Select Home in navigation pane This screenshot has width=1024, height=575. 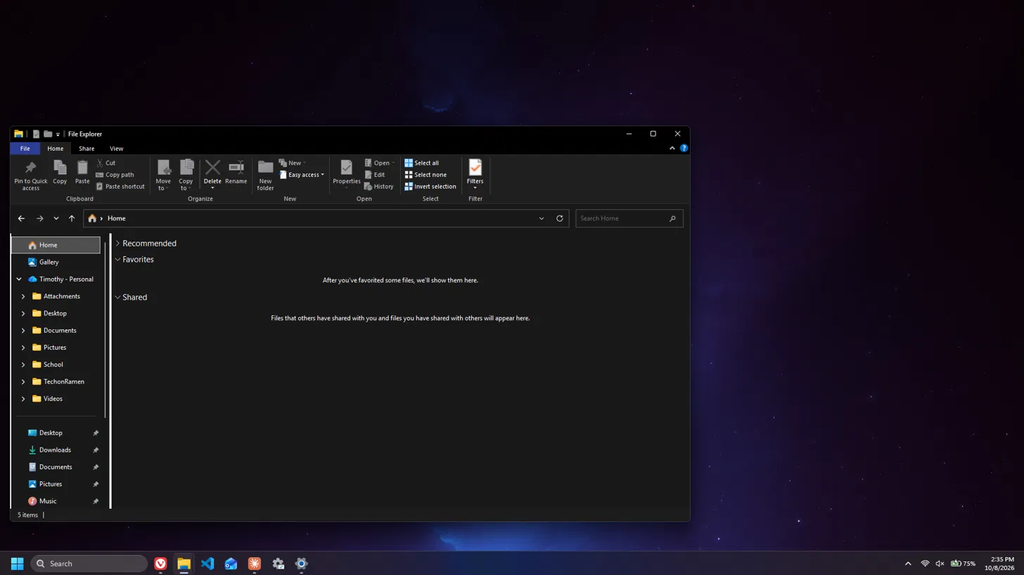pyautogui.click(x=56, y=245)
